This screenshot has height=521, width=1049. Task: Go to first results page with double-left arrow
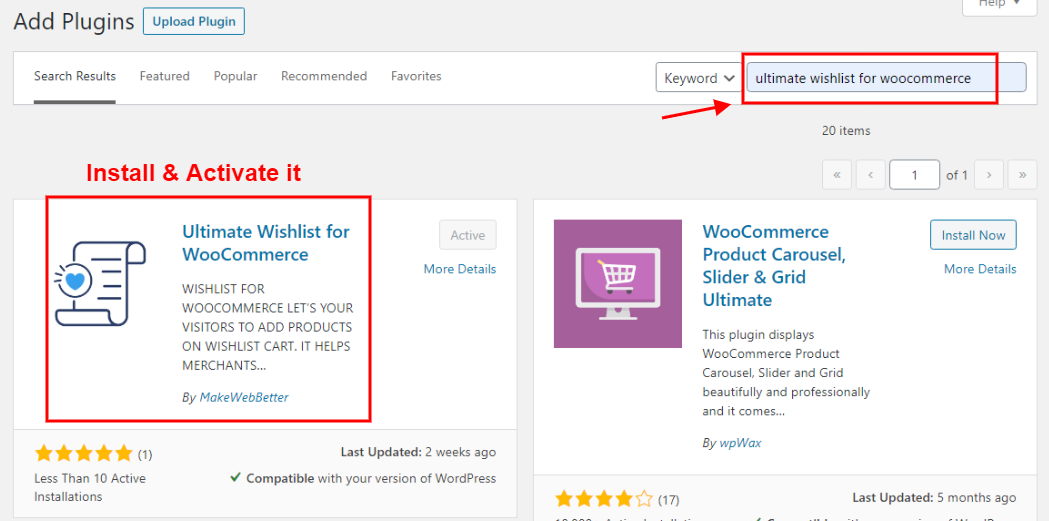pos(837,176)
